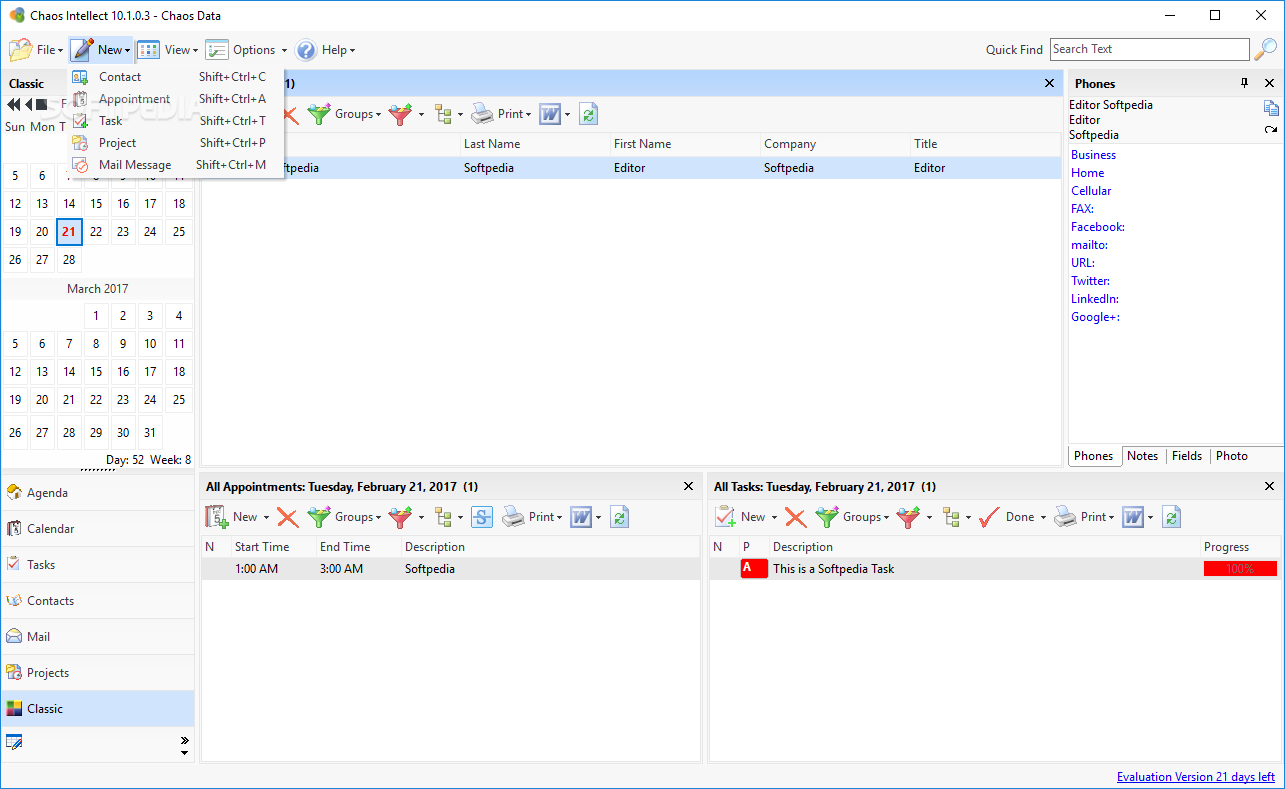Create a new task from the tasks toolbar
The width and height of the screenshot is (1285, 789).
point(740,517)
